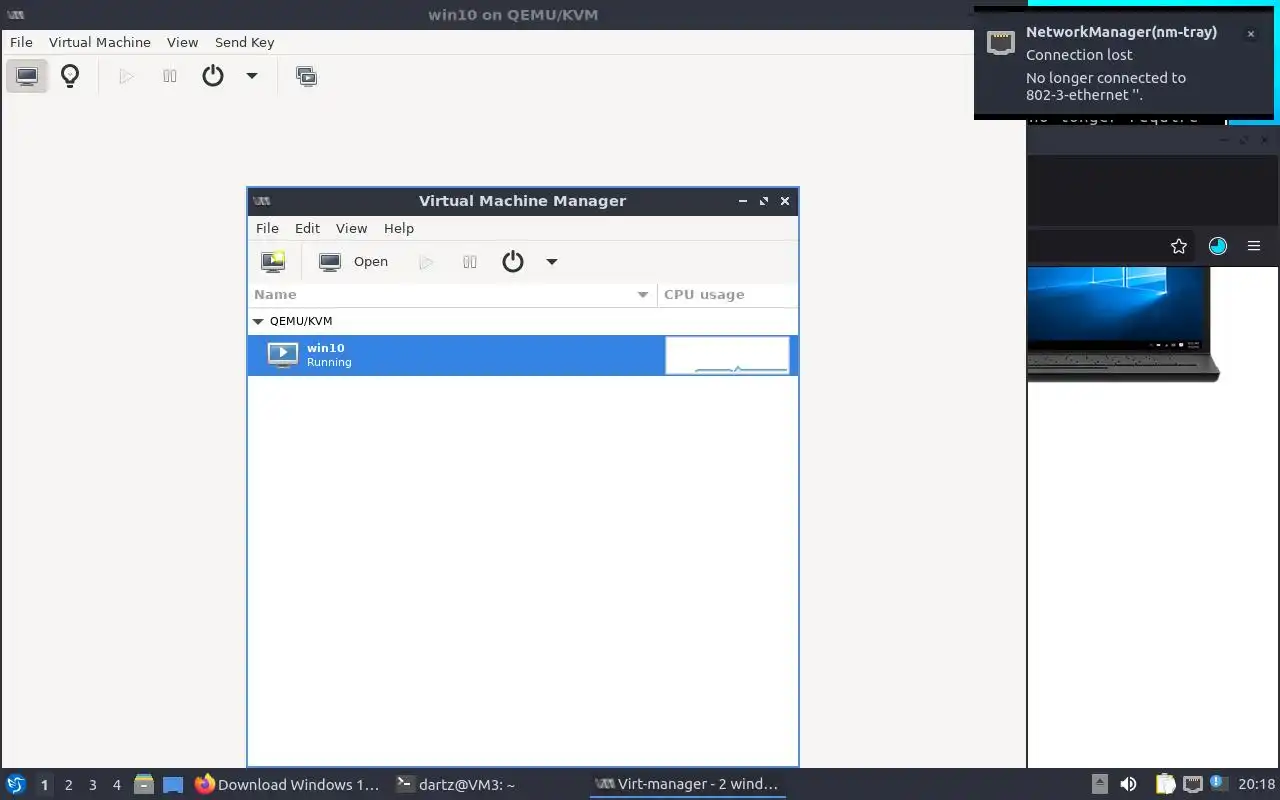Click the grayed Run play button in Virtual Machine Manager
The height and width of the screenshot is (800, 1280).
(x=426, y=262)
